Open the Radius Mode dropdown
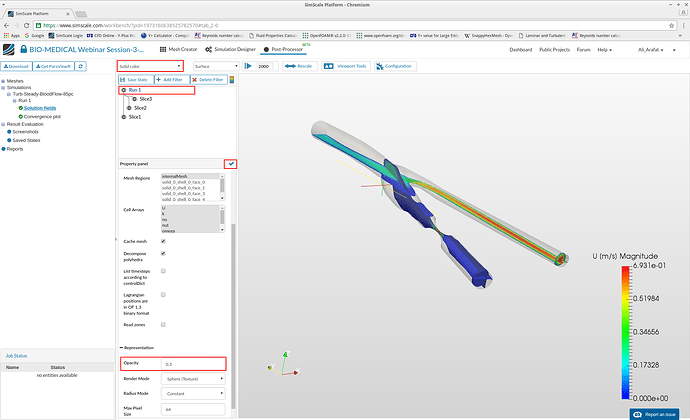 pyautogui.click(x=193, y=394)
